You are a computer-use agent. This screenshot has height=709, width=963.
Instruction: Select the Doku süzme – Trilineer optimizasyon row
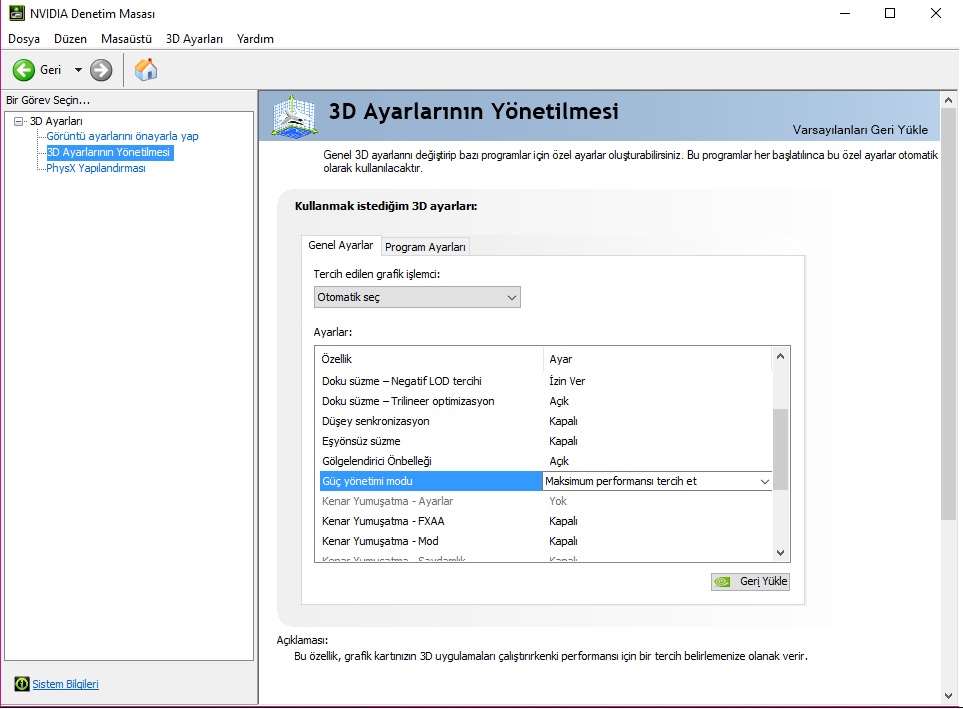click(544, 401)
